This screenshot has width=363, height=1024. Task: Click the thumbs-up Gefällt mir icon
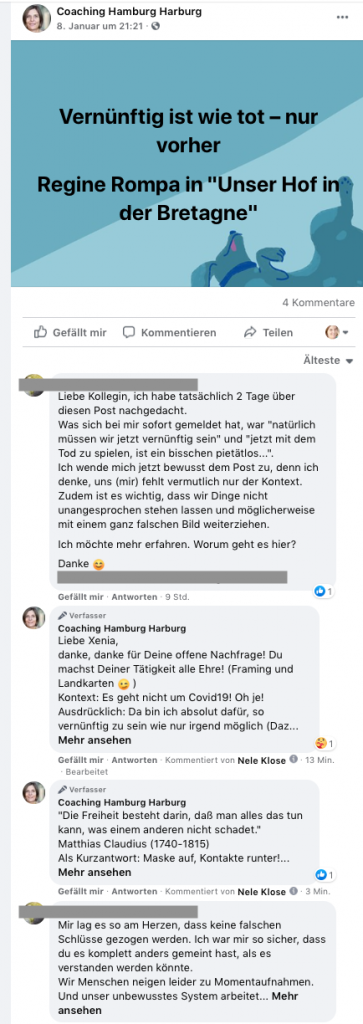[40, 332]
